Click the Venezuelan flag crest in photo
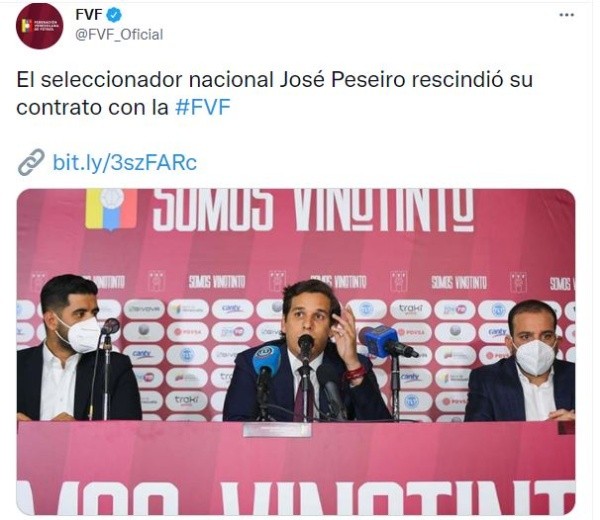The image size is (600, 520). click(x=111, y=209)
